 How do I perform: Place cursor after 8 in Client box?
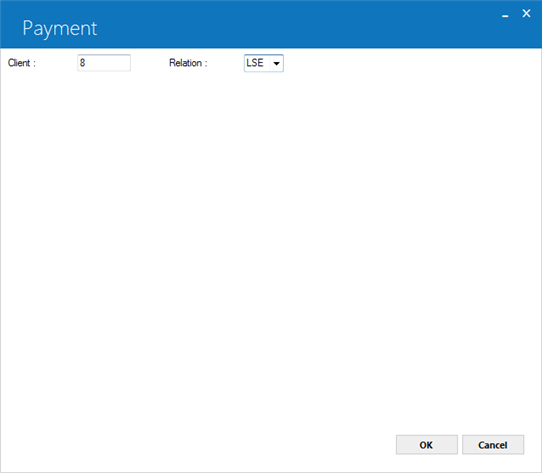click(86, 63)
